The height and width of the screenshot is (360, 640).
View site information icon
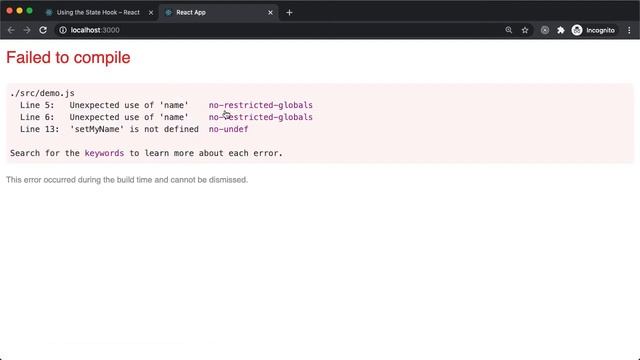tap(63, 30)
